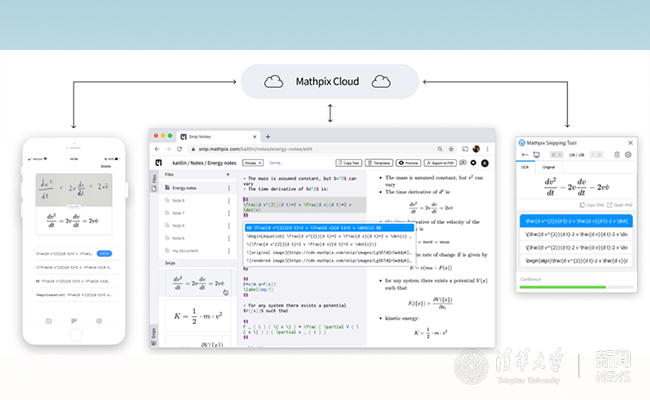Click the Preview button in the toolbar
Viewport: 650px width, 400px height.
click(409, 161)
